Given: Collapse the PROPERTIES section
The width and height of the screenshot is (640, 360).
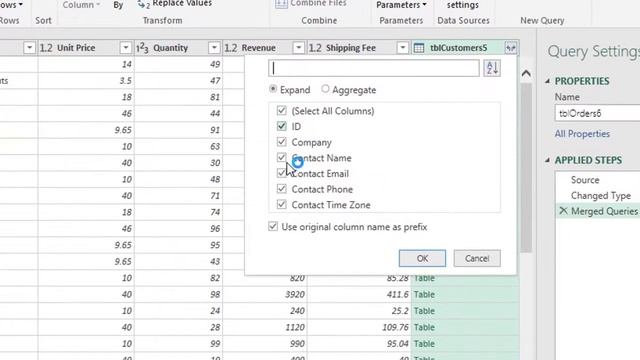Looking at the screenshot, I should pos(547,81).
